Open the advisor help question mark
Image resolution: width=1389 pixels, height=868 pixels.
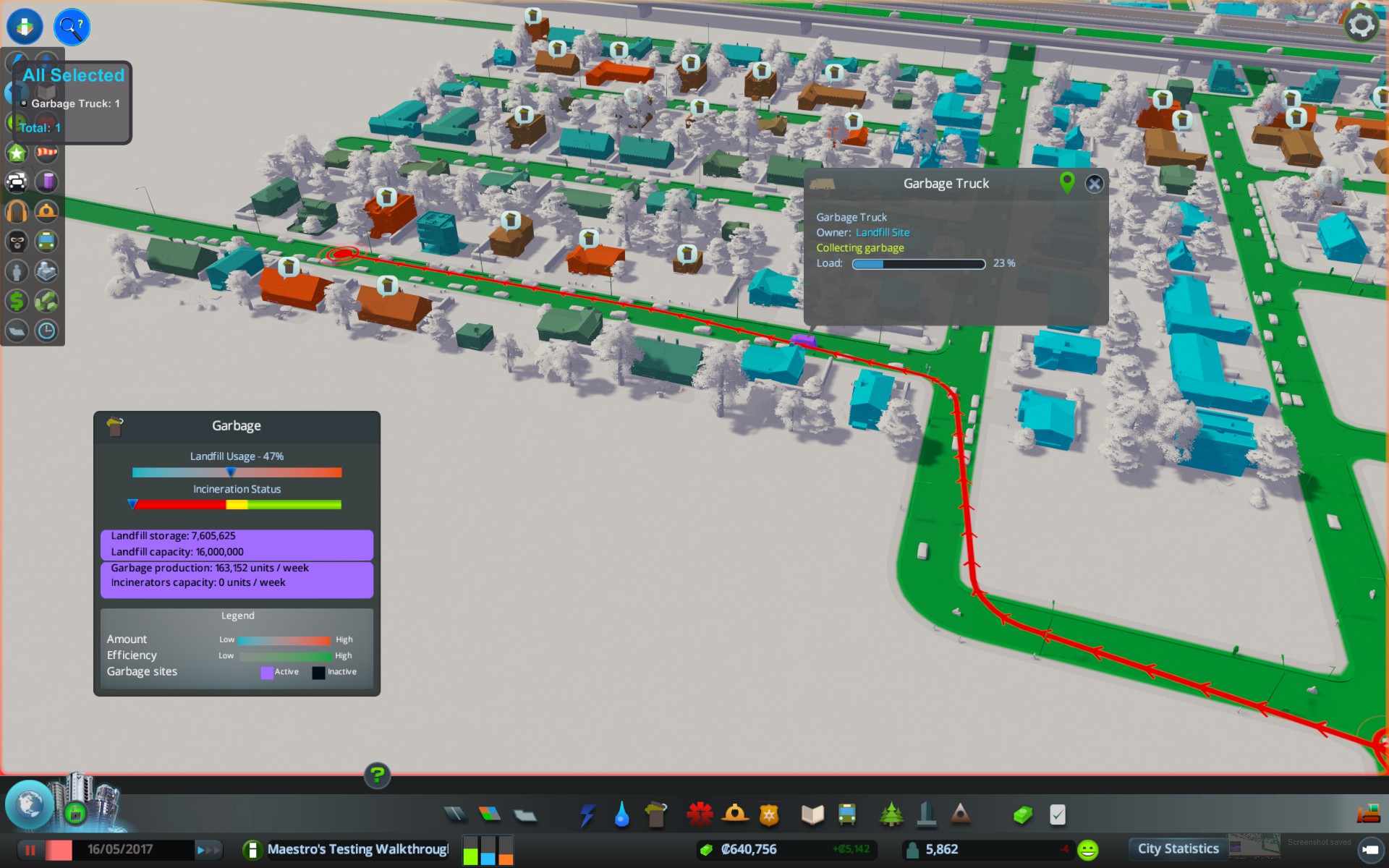pyautogui.click(x=377, y=775)
